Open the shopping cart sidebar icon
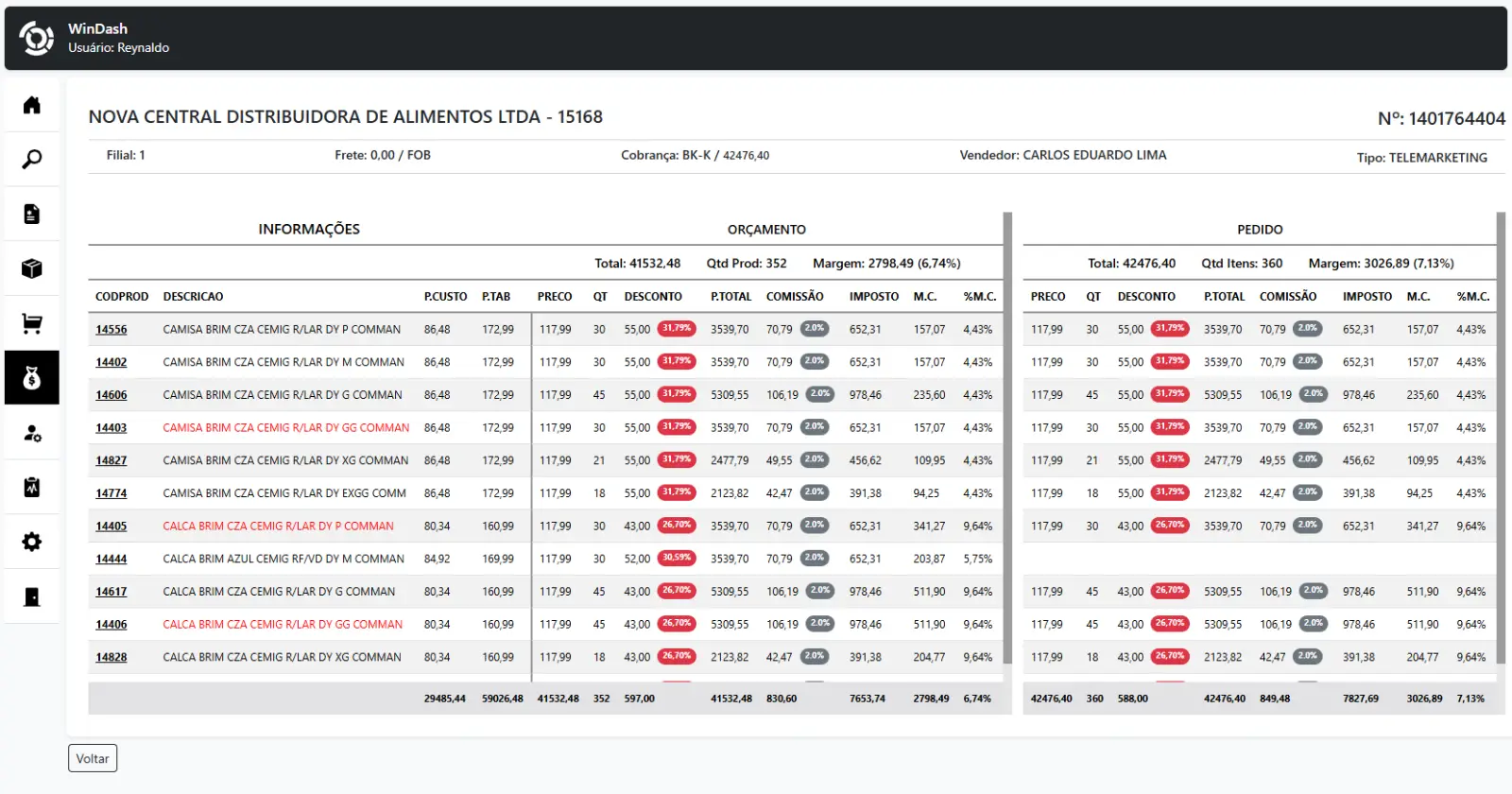This screenshot has width=1512, height=794. [x=32, y=323]
